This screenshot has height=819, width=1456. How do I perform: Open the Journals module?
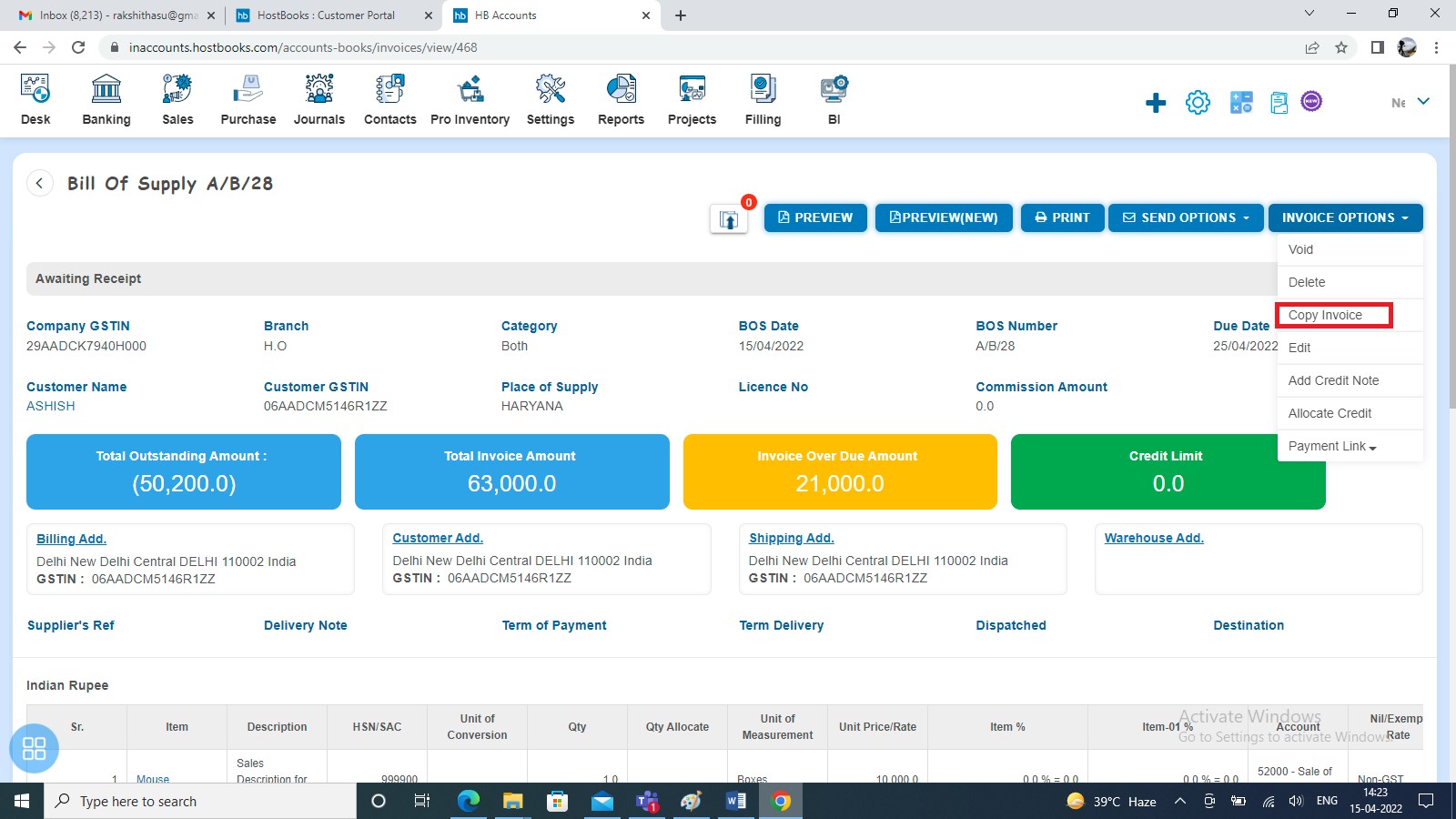click(x=319, y=100)
